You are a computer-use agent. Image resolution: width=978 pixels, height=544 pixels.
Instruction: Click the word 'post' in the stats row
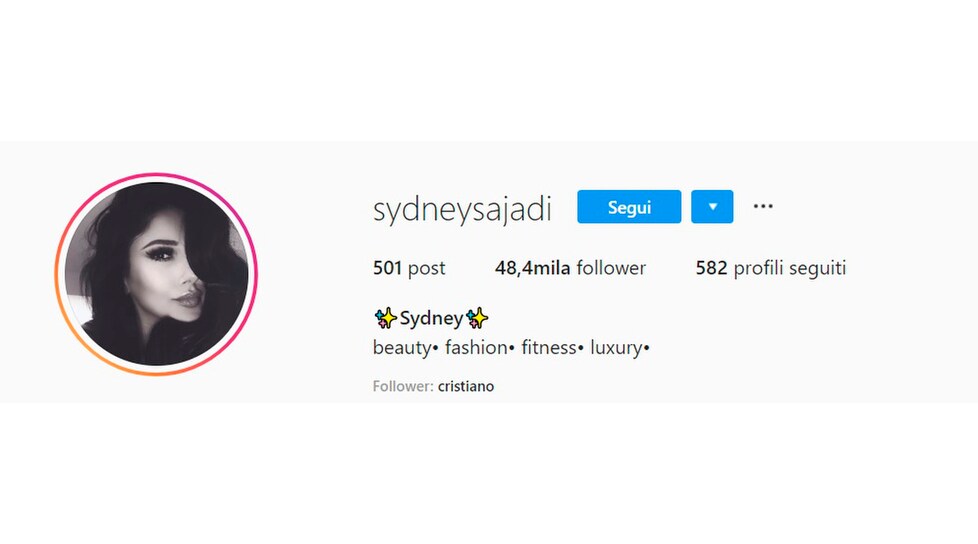point(427,269)
